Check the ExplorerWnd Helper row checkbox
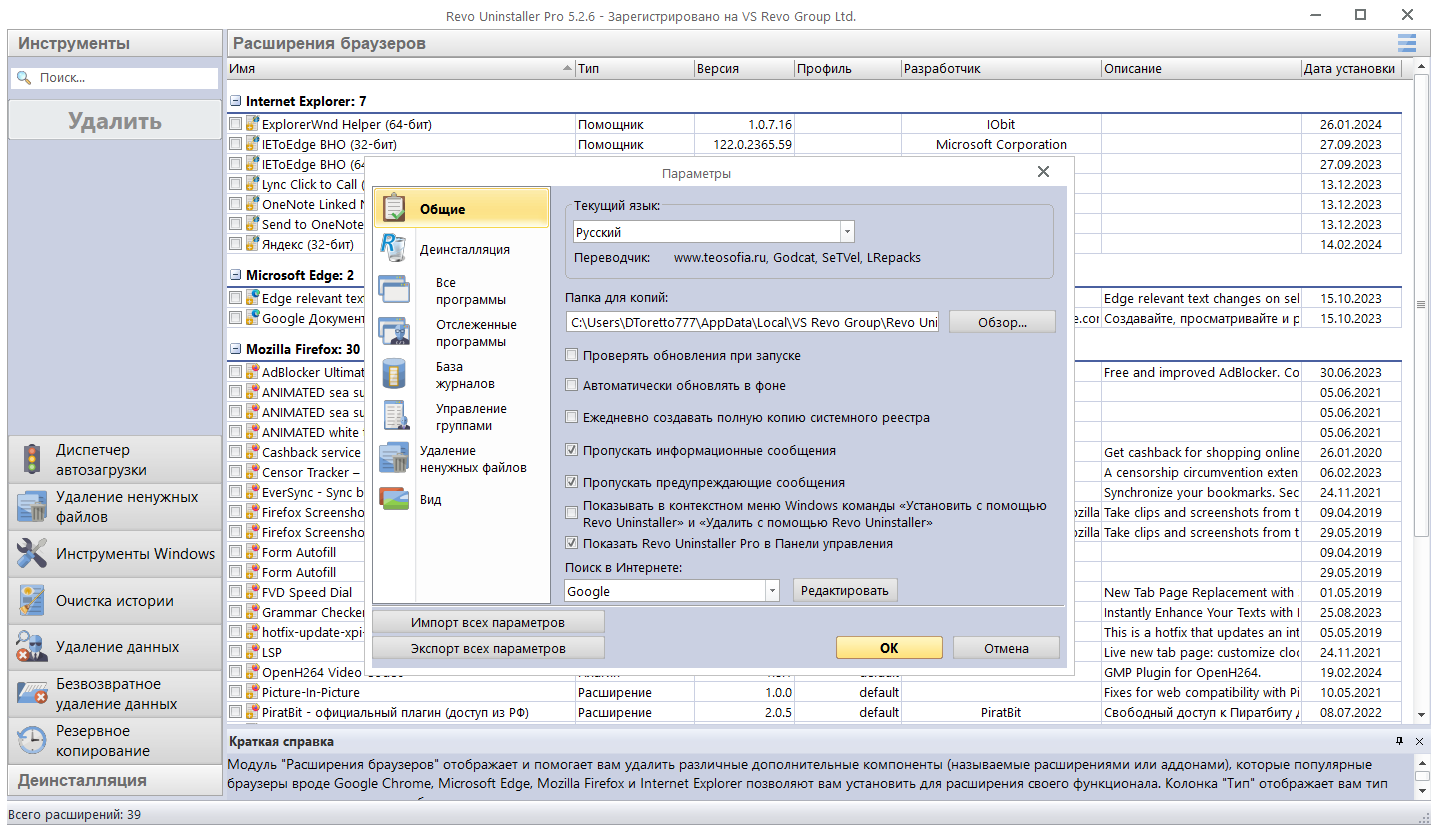Viewport: 1438px width, 832px height. pos(235,124)
